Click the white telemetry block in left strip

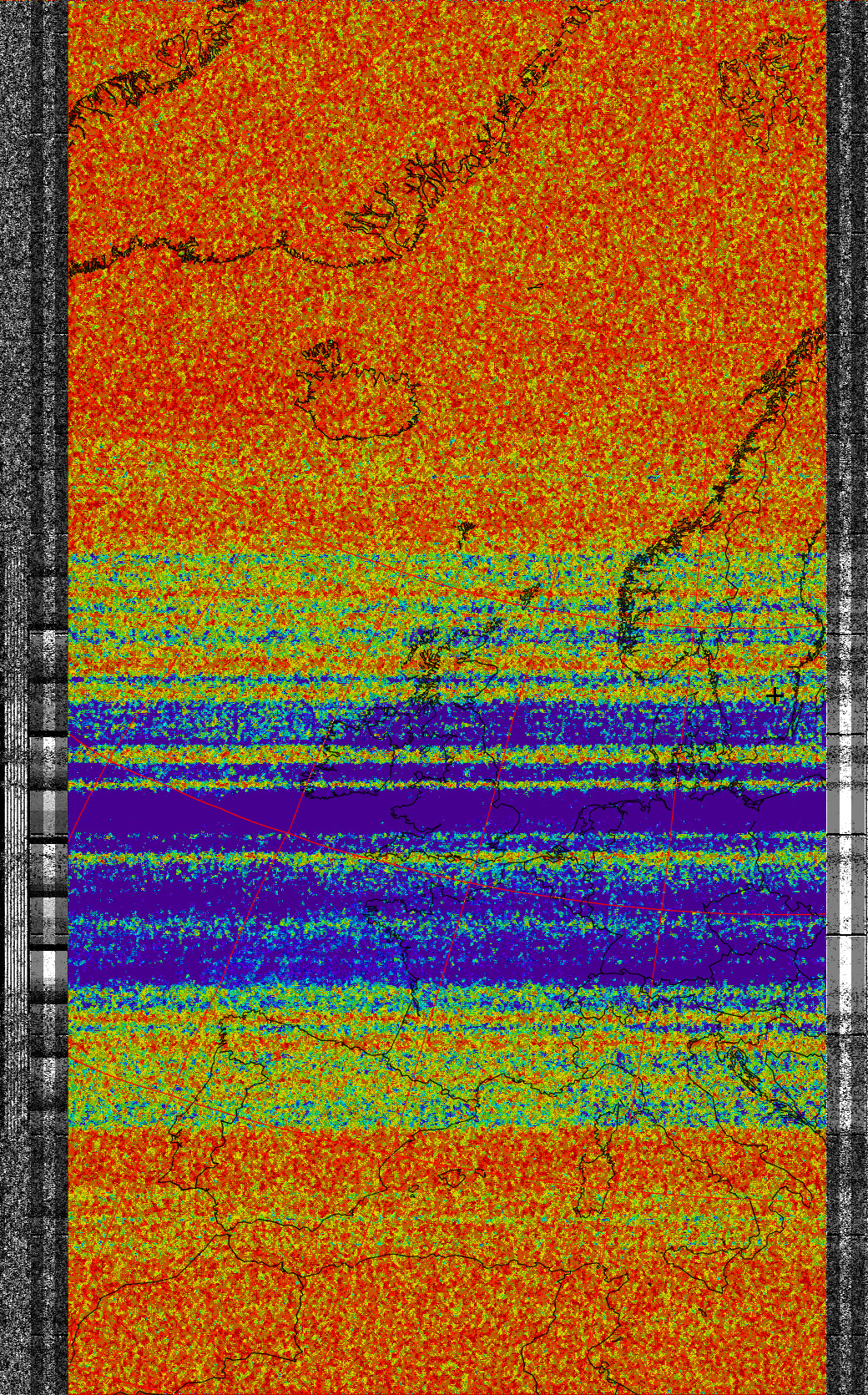48,960
